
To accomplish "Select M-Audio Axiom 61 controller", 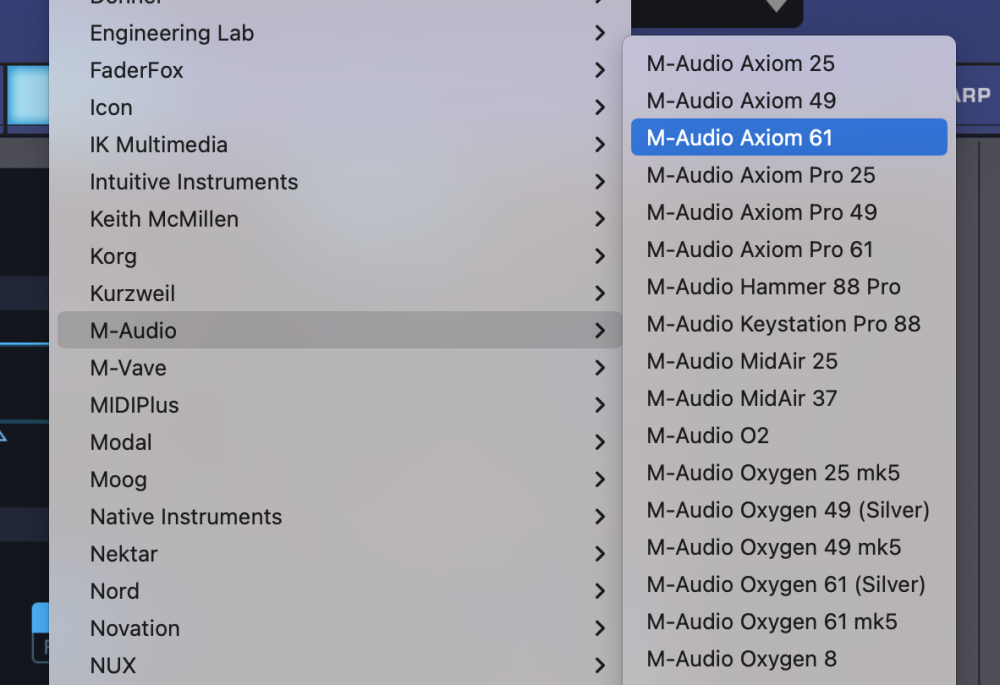I will [739, 138].
